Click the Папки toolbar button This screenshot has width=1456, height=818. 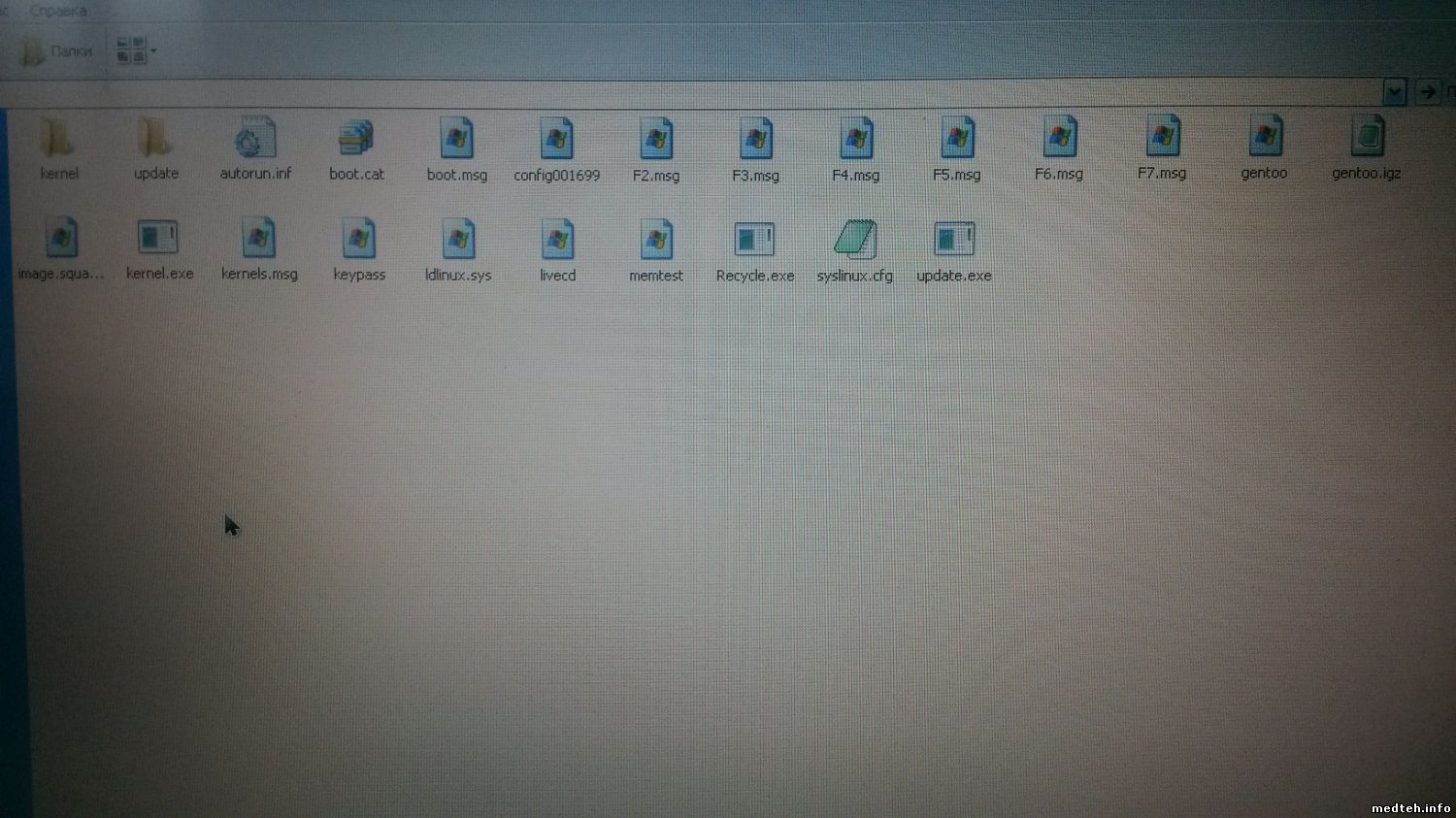point(56,51)
